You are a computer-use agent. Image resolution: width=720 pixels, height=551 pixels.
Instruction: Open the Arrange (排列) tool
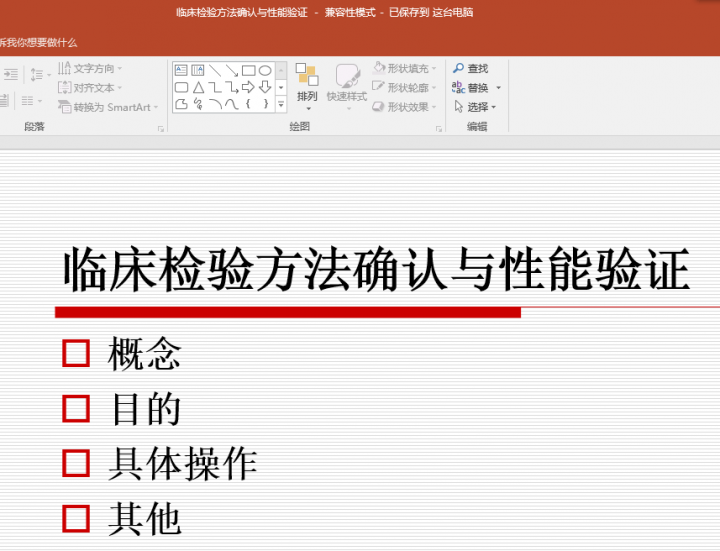click(307, 85)
